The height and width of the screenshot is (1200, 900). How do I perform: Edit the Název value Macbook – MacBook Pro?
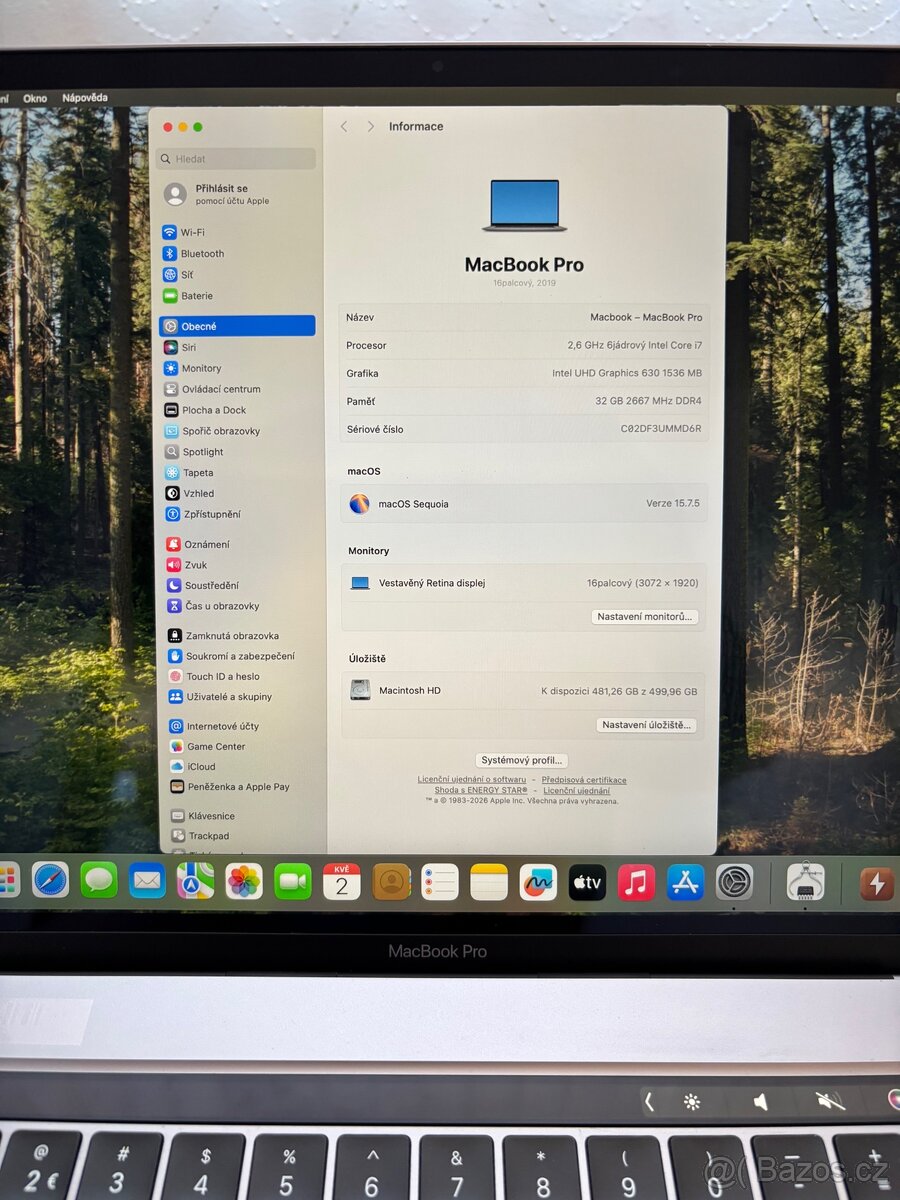point(646,318)
